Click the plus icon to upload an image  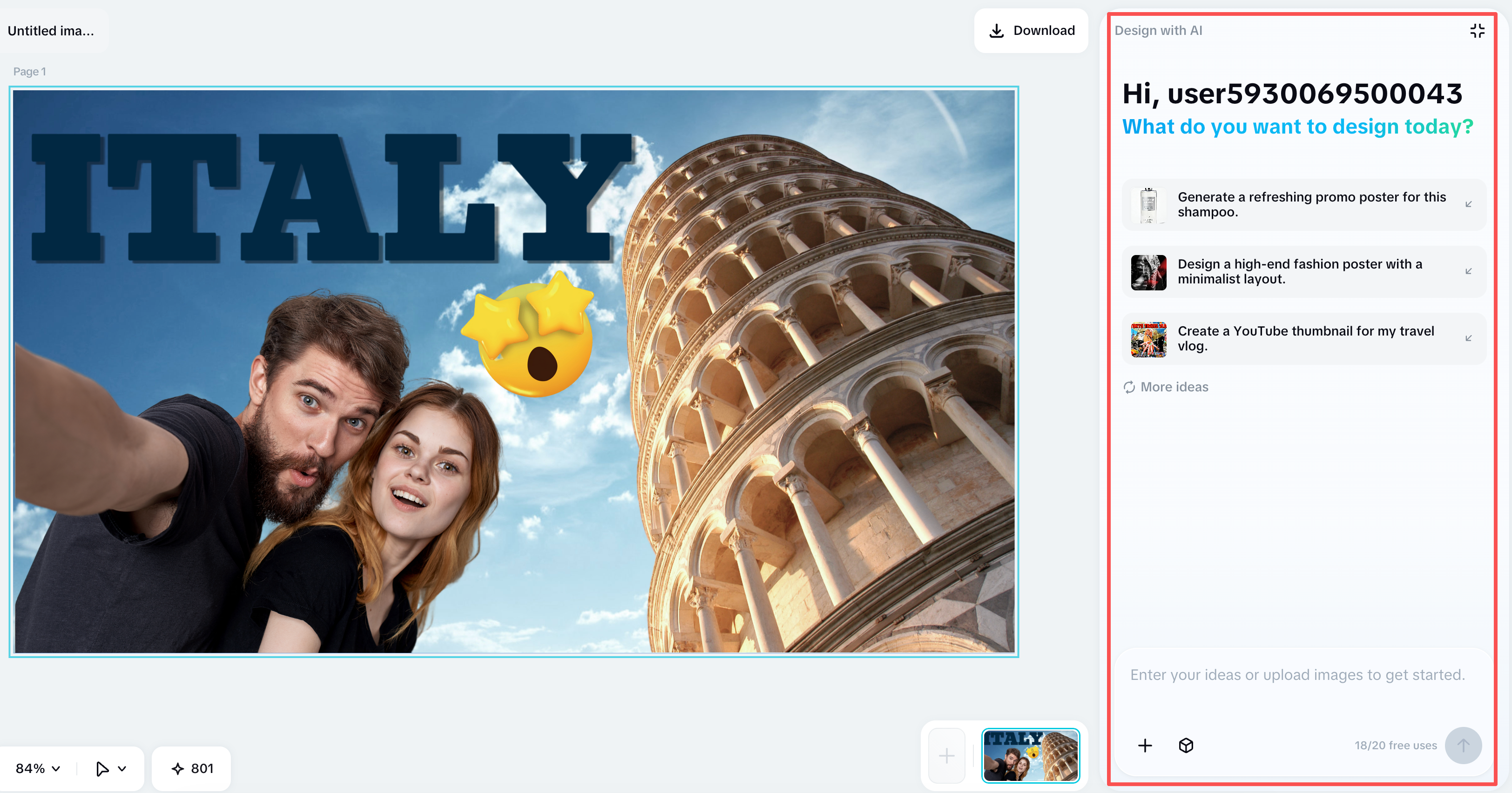tap(1145, 746)
